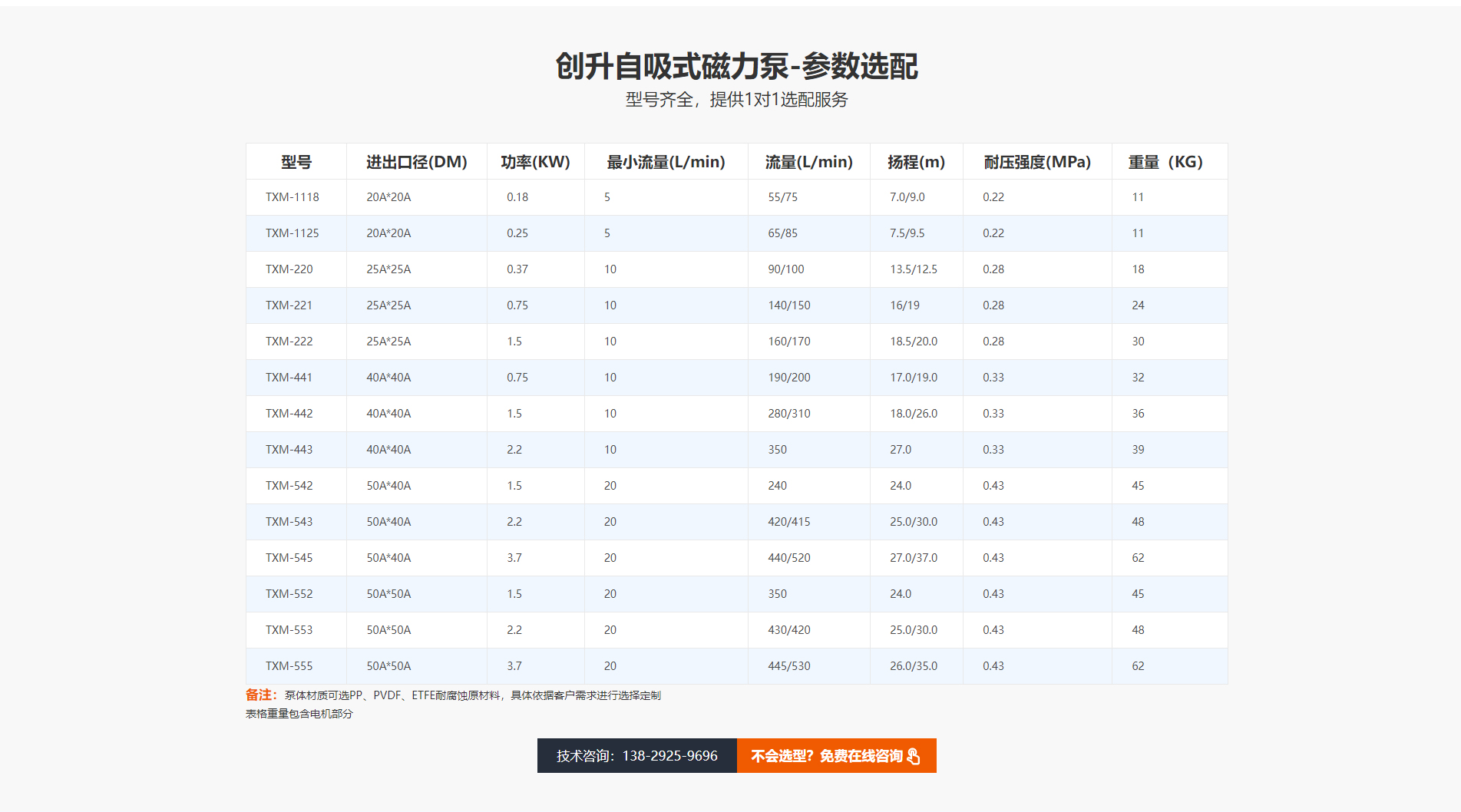Select the TXM-555 model cell
The width and height of the screenshot is (1461, 812).
pos(289,666)
